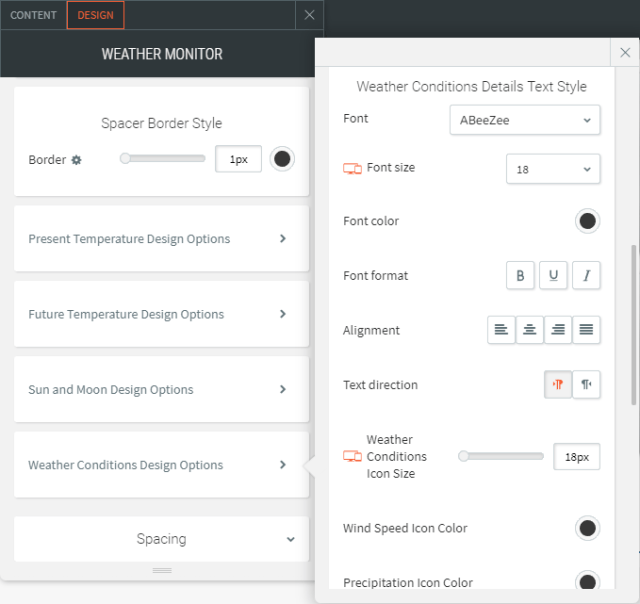Close the Weather Conditions style popup
The image size is (640, 604).
click(624, 54)
